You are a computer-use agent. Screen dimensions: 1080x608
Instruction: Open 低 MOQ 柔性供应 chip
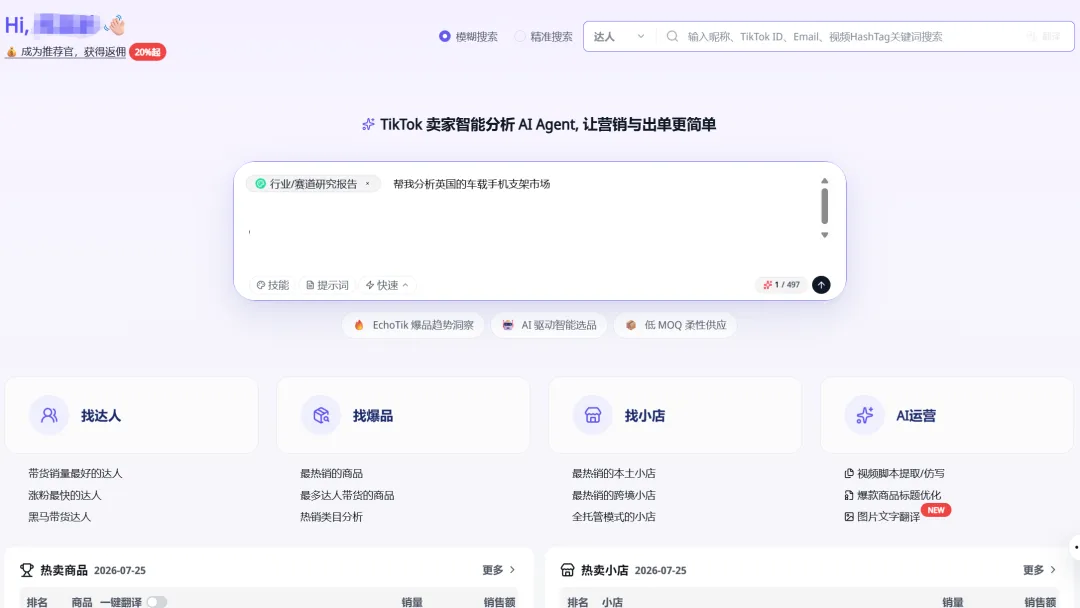click(x=675, y=325)
